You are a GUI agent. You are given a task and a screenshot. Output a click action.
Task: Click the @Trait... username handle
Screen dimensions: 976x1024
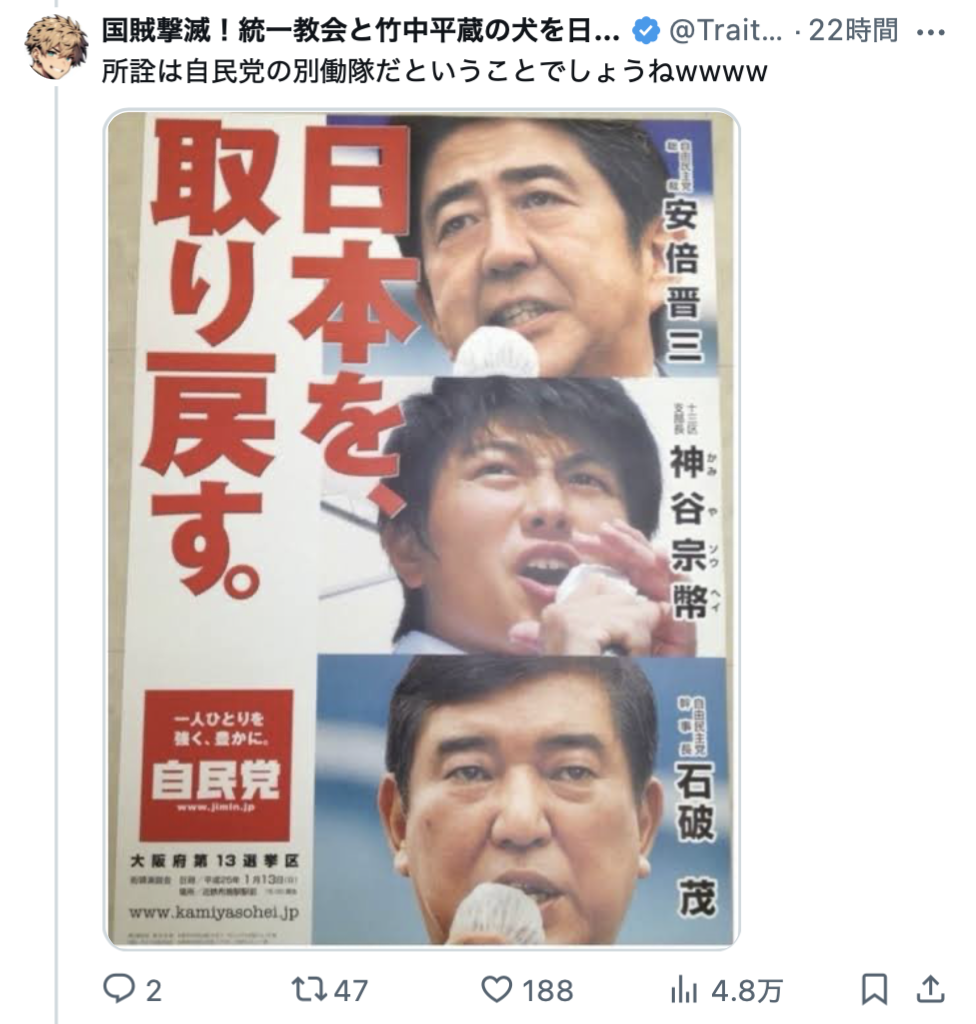[725, 31]
